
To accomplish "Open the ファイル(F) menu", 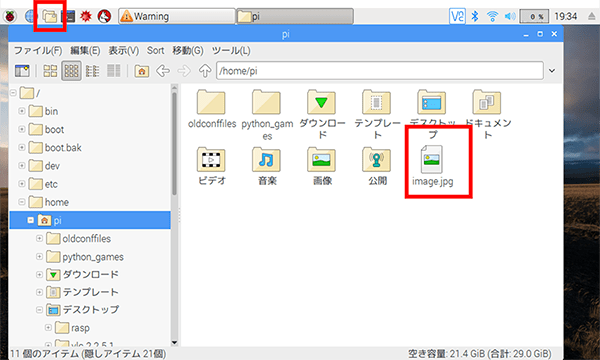I will point(38,50).
